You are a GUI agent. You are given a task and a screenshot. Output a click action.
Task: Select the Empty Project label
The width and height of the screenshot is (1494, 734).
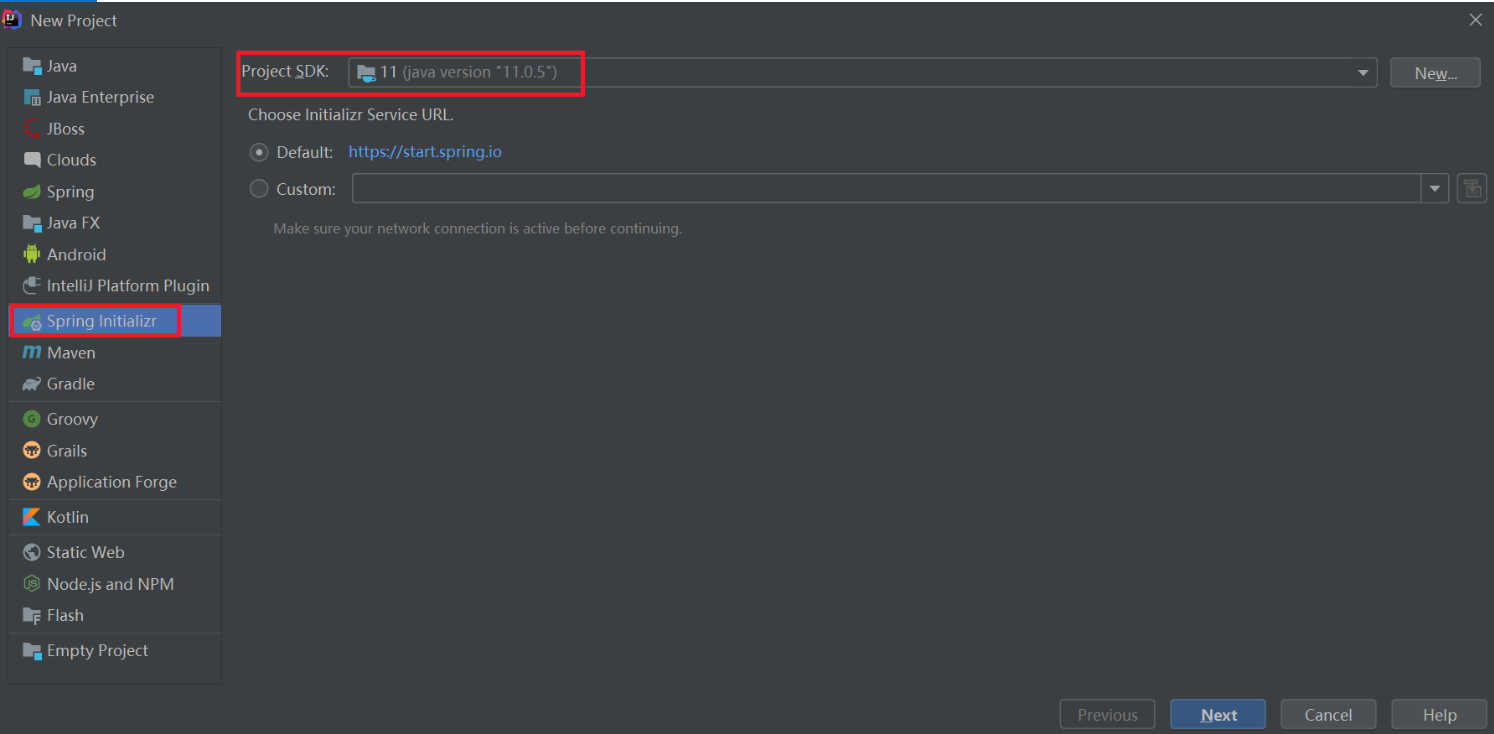click(97, 650)
